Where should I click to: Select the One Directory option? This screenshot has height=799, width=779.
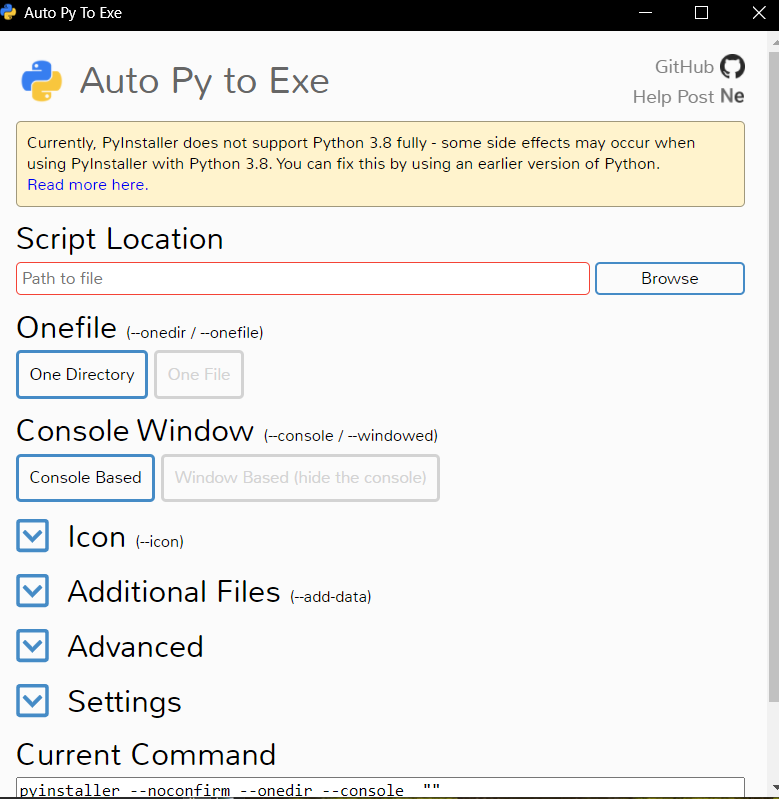(x=82, y=375)
